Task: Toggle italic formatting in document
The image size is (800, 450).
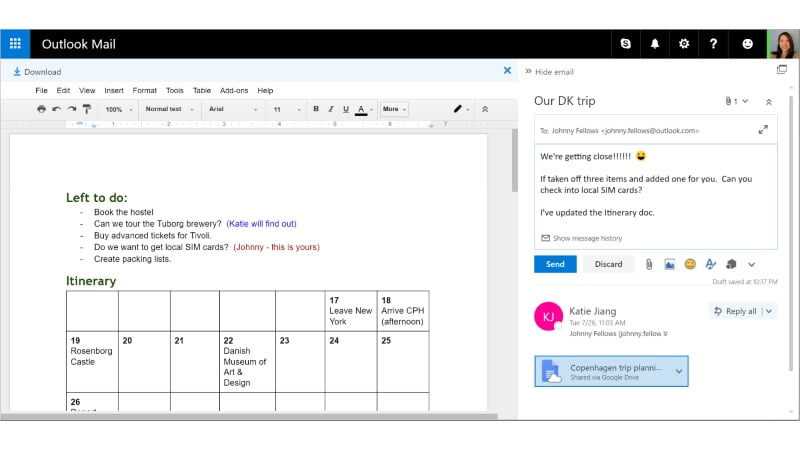Action: point(331,109)
